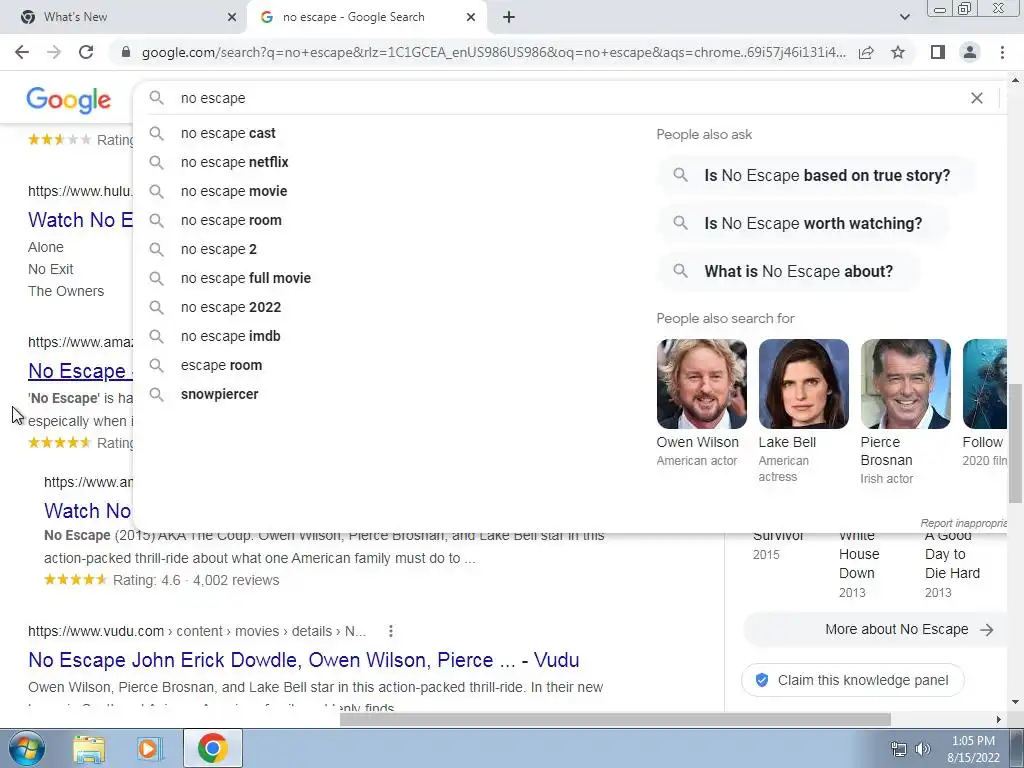
Task: Click inside the Google search input field
Action: (568, 98)
